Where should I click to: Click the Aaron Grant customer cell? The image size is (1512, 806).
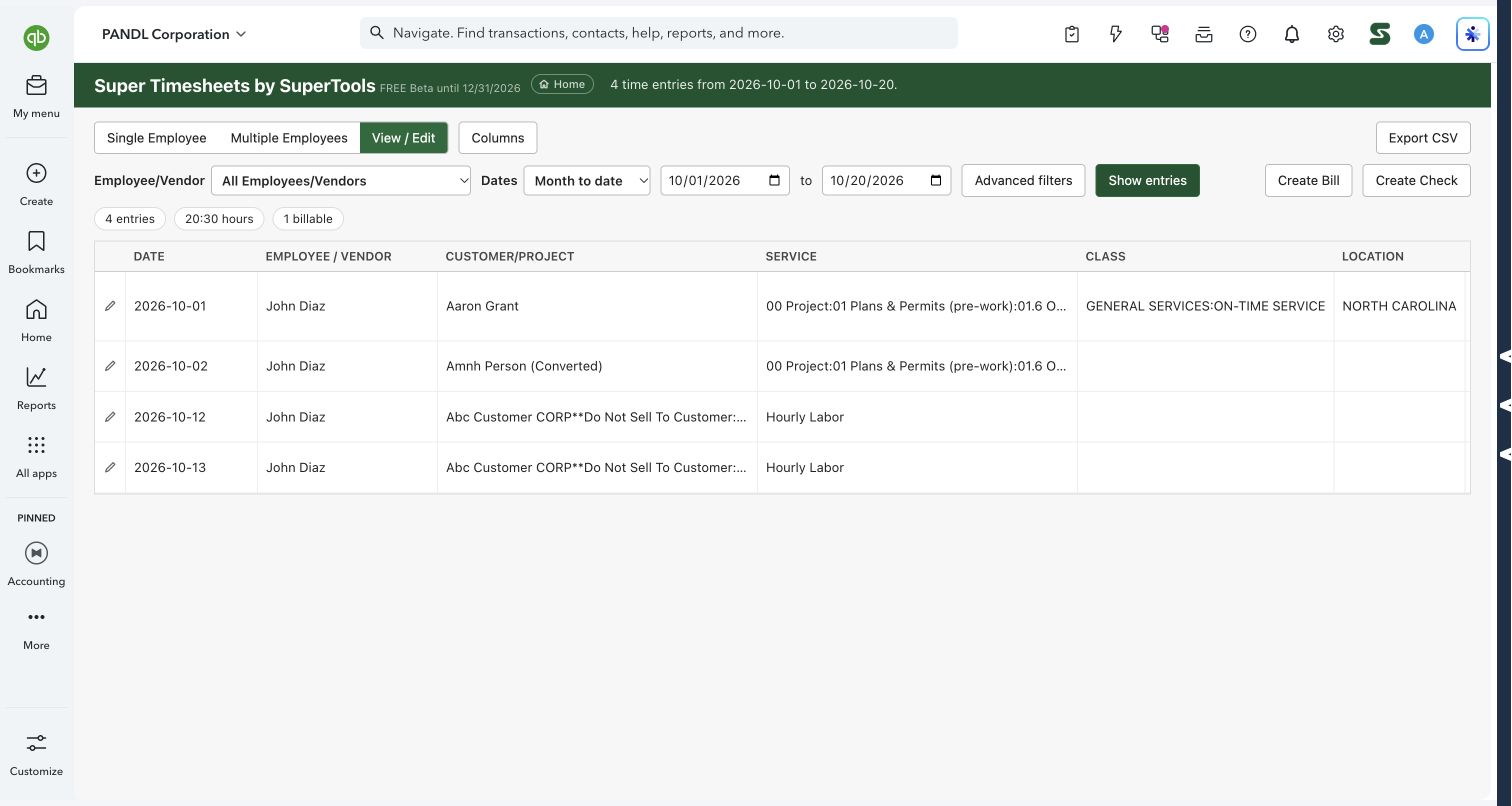pos(597,306)
